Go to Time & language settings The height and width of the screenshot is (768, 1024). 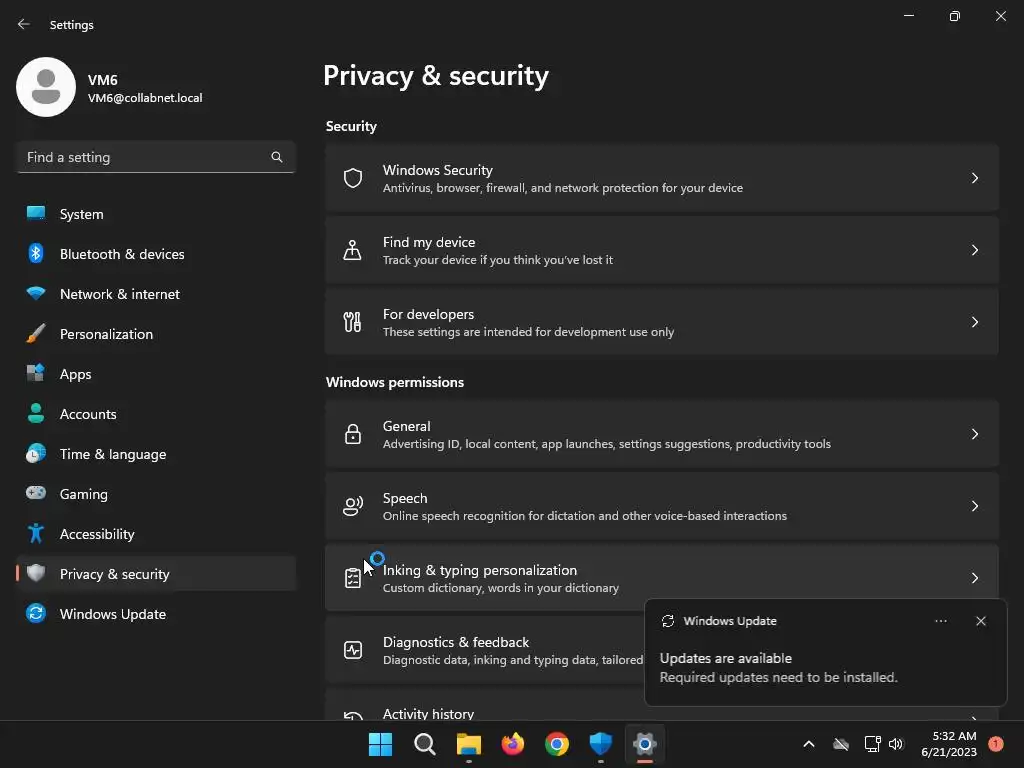[157, 453]
